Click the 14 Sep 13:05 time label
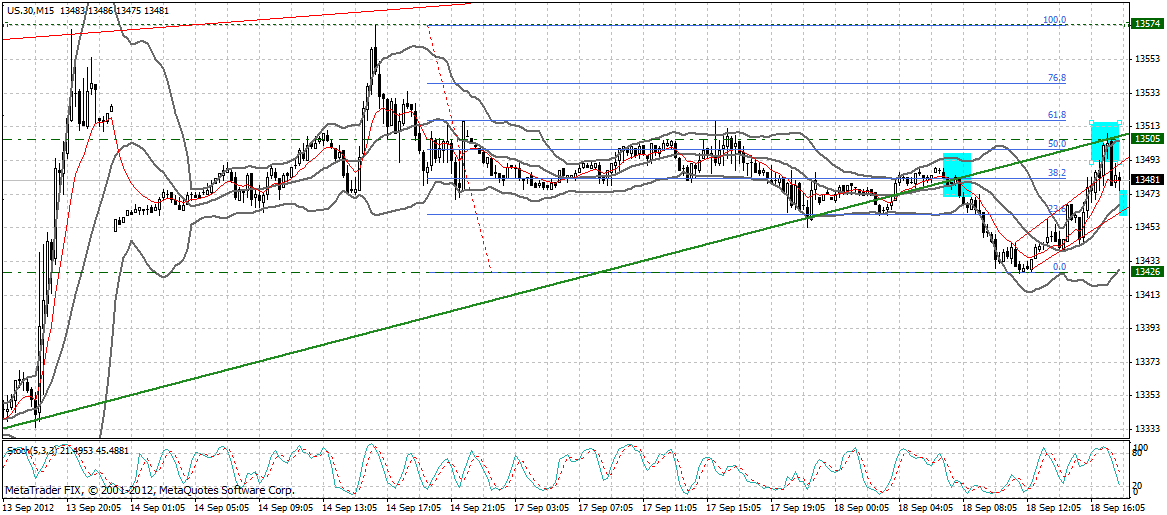This screenshot has width=1167, height=515. tap(348, 508)
